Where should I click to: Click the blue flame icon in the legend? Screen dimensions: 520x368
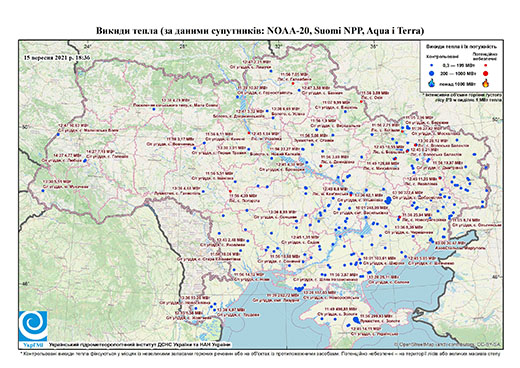click(432, 83)
